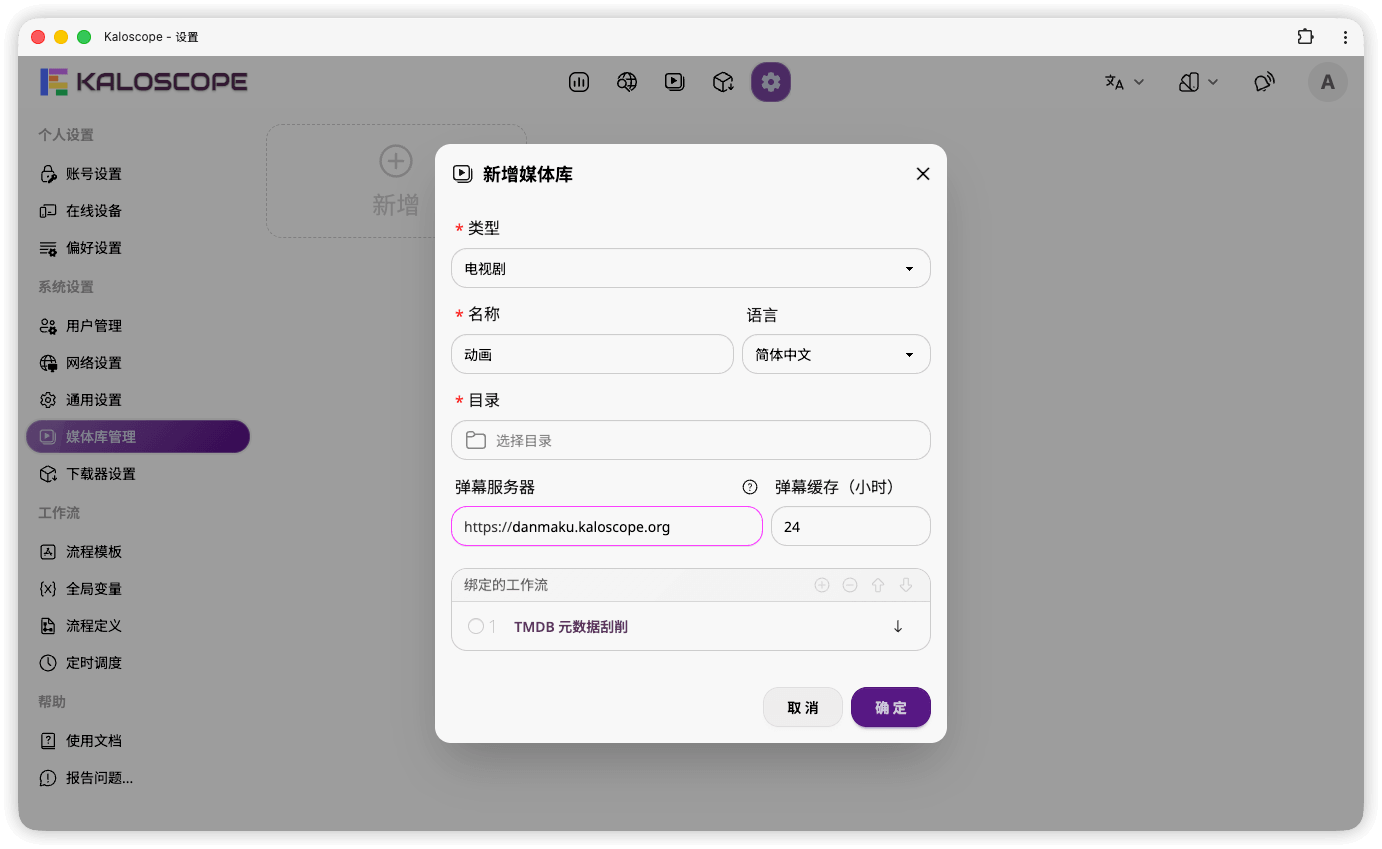Click the 新增媒体库 dialog title icon

(x=462, y=174)
